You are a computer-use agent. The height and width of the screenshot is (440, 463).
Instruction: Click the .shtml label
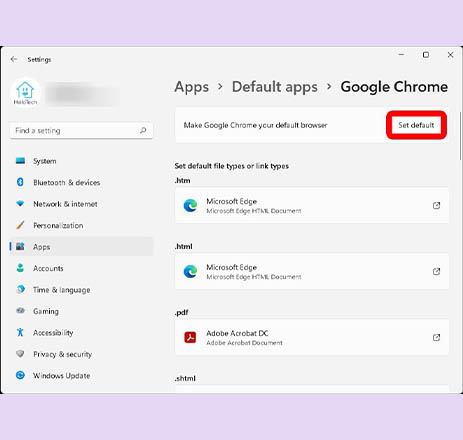[x=185, y=378]
